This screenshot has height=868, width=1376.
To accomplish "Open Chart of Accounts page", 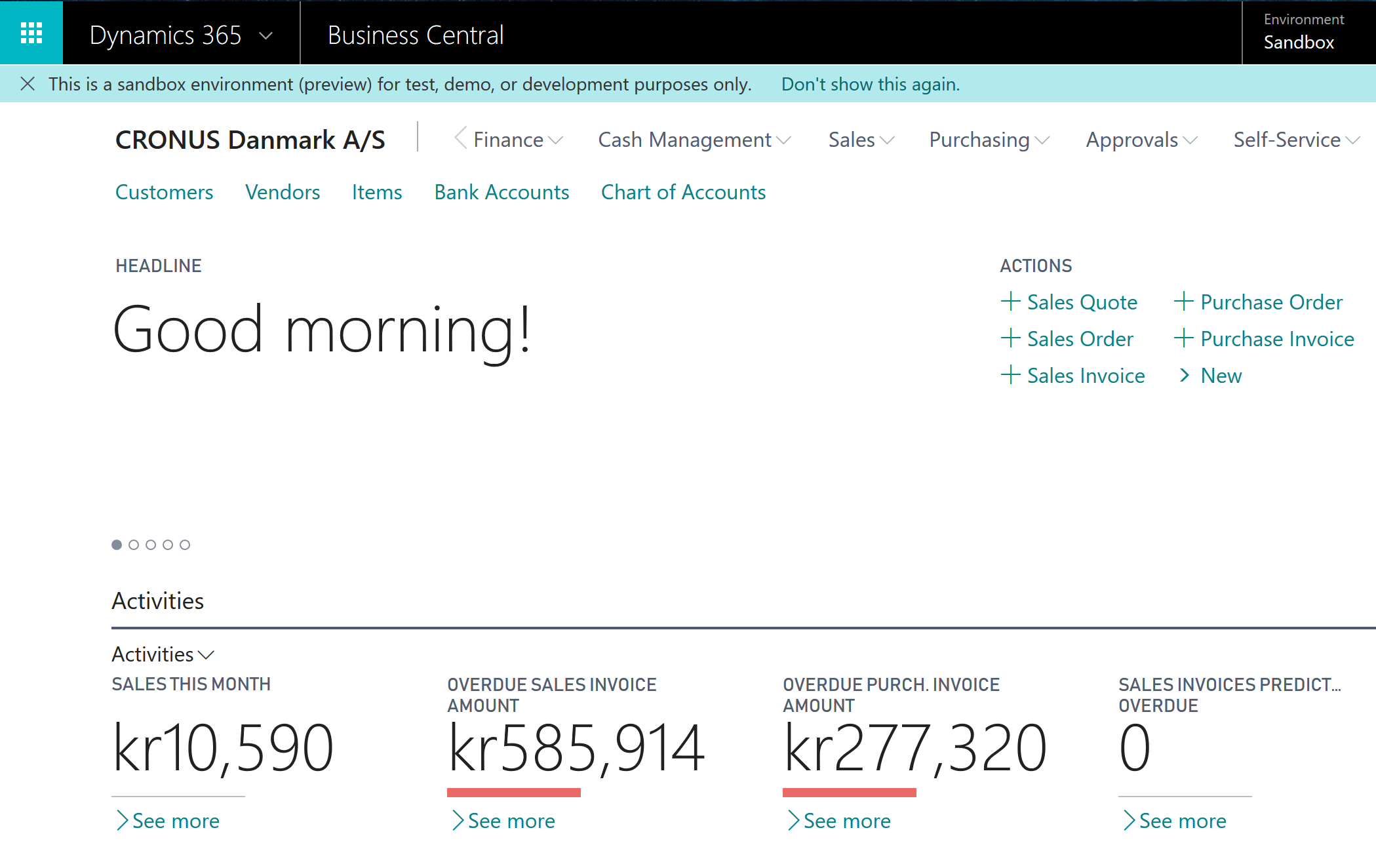I will (x=683, y=192).
